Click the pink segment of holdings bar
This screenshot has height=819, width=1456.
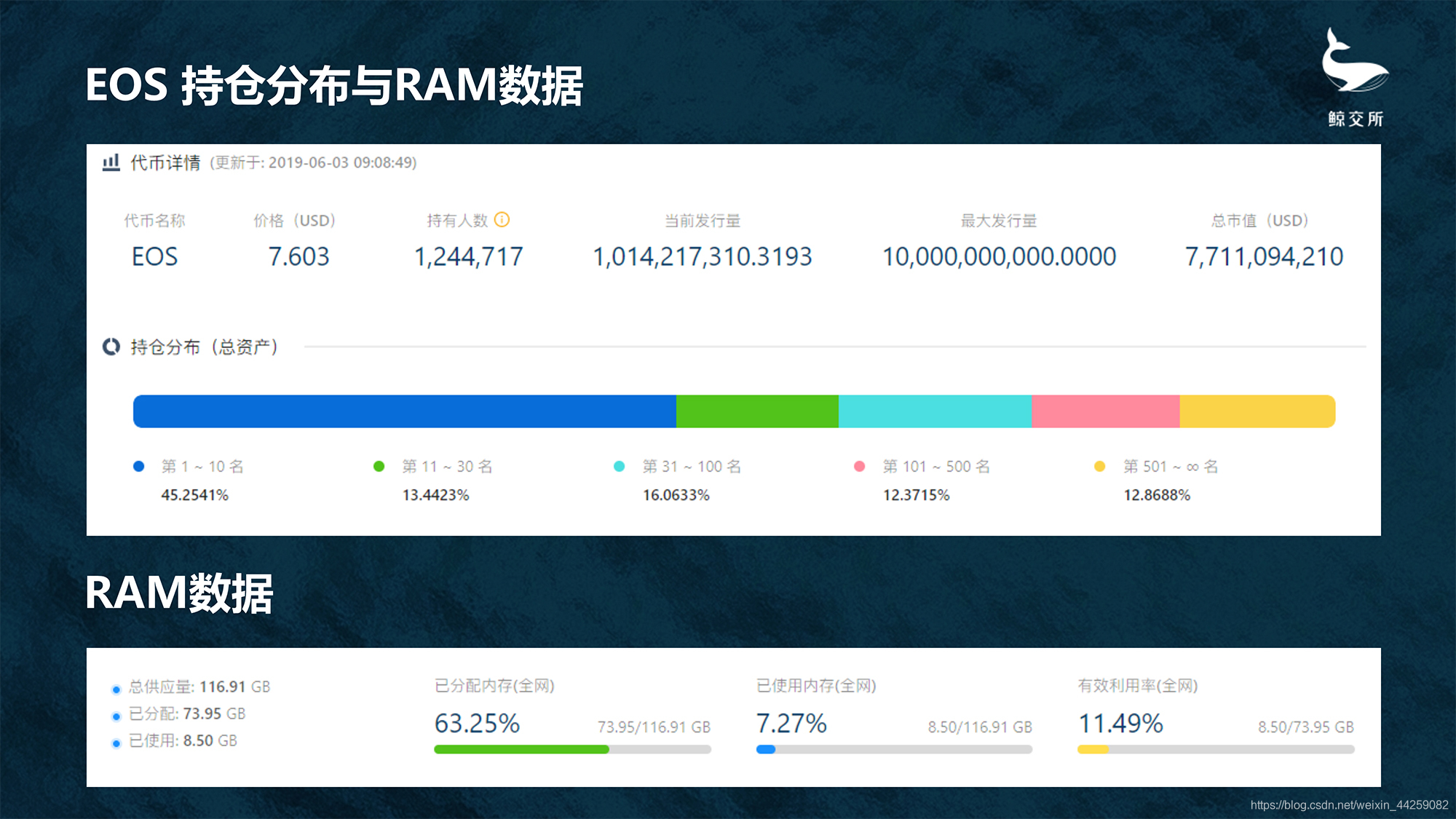(1105, 411)
